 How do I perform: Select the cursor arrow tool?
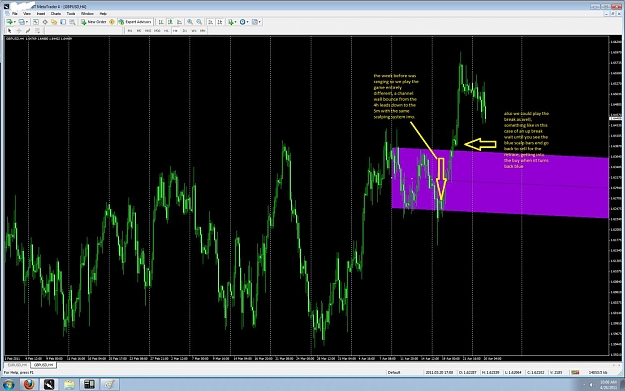[x=10, y=31]
